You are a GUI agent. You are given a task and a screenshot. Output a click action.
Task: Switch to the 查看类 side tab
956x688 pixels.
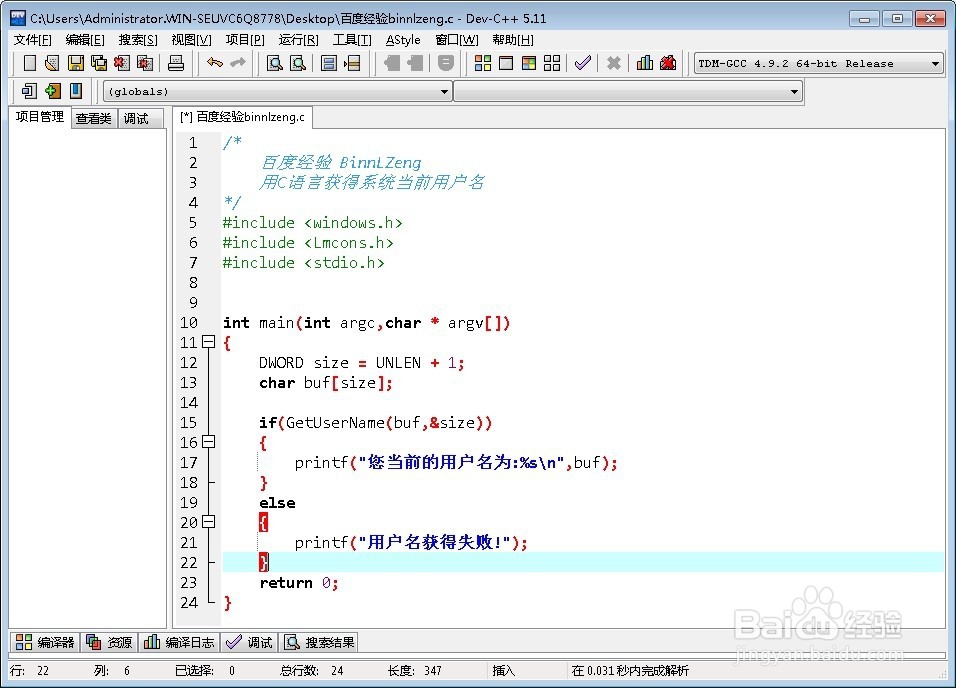94,118
